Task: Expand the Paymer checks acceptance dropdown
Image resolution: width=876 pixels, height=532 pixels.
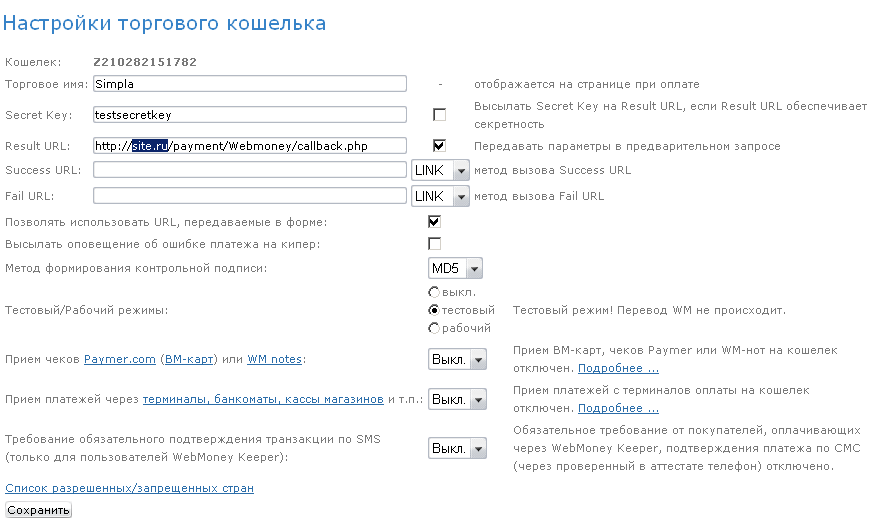Action: tap(457, 360)
